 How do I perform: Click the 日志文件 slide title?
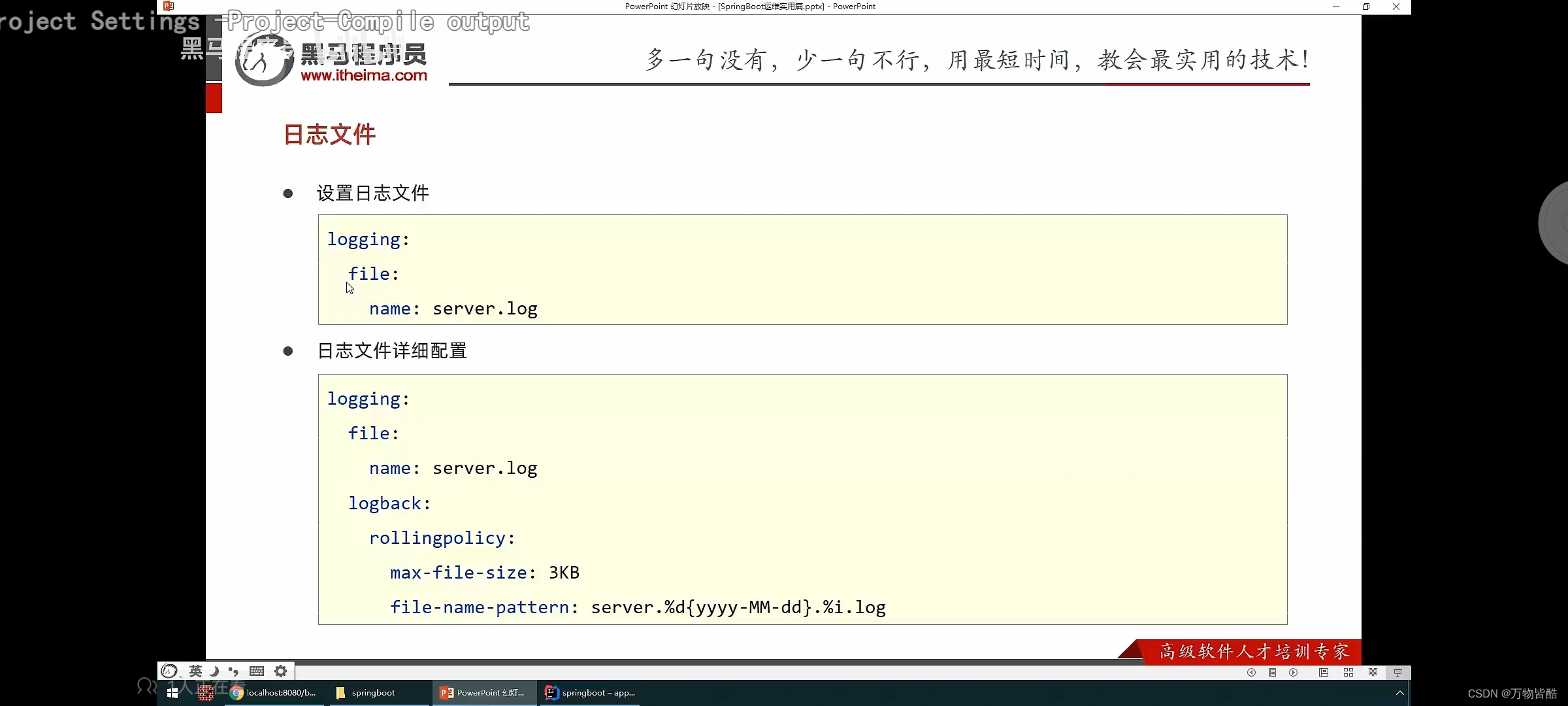[x=330, y=135]
